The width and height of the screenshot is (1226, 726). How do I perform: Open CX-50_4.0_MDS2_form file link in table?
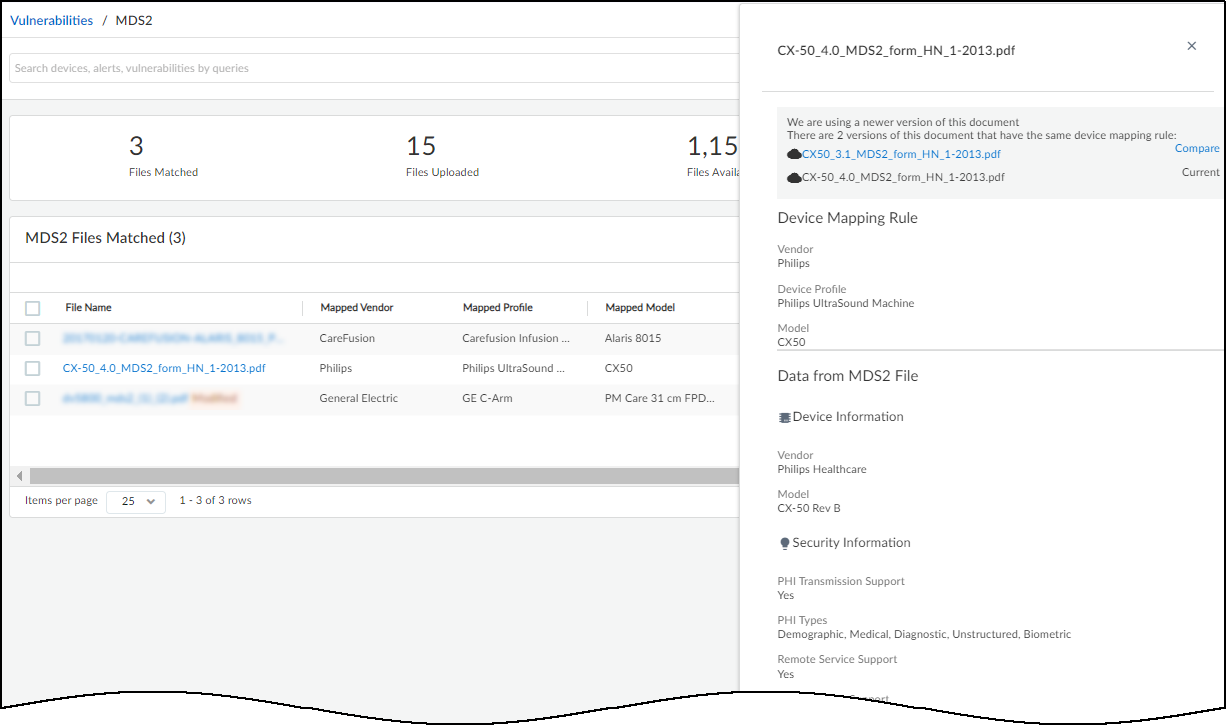pos(164,368)
